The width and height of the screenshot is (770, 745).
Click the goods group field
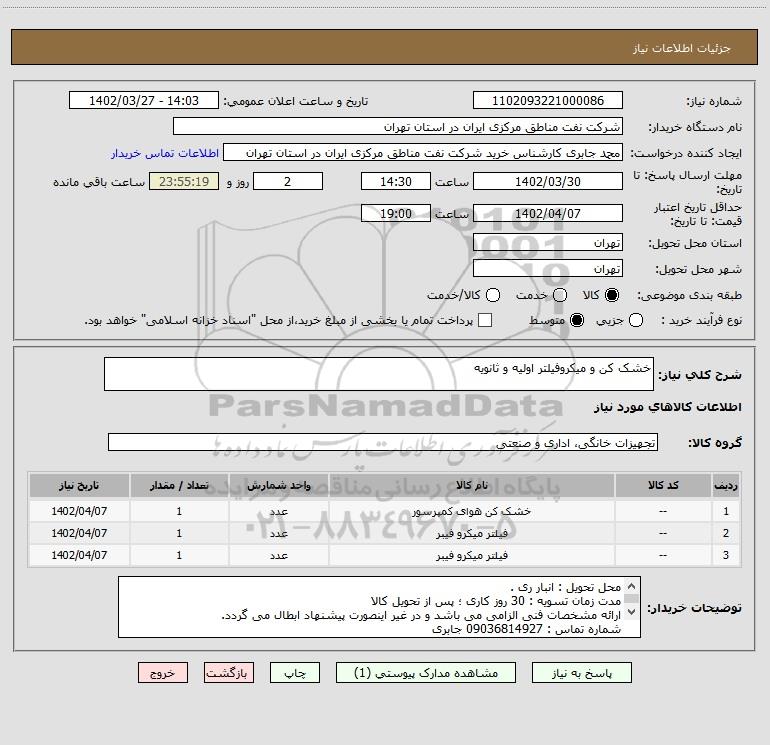pos(383,442)
